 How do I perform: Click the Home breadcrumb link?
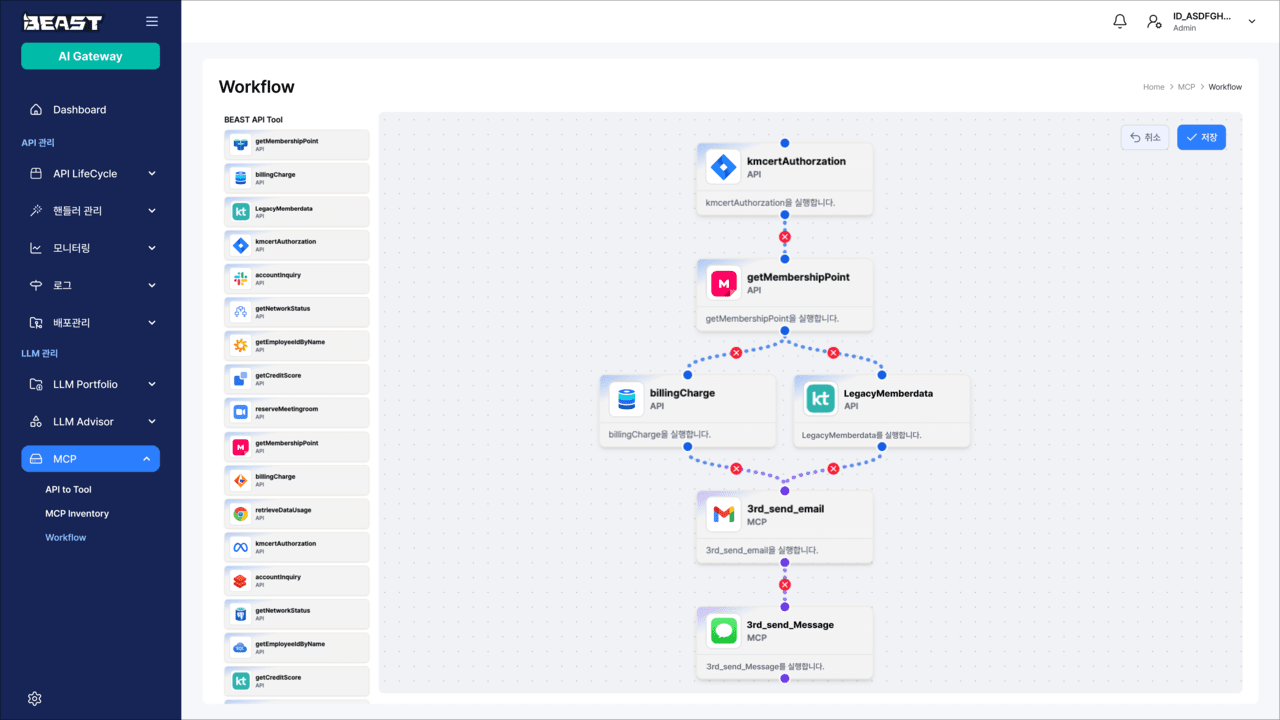tap(1153, 87)
